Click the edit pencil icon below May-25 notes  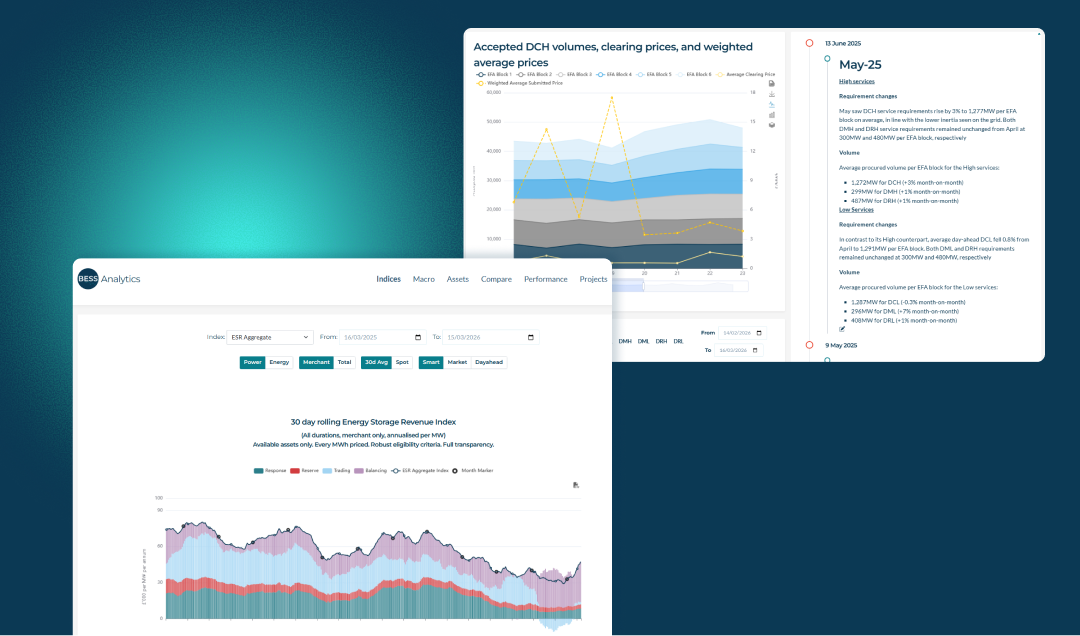pos(842,329)
